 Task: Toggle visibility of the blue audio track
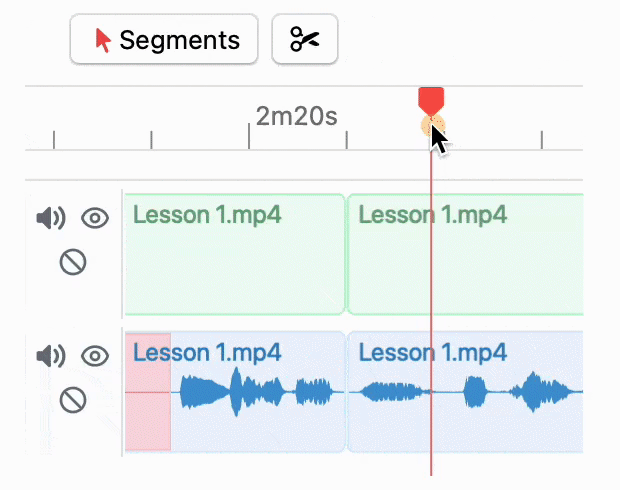click(95, 355)
